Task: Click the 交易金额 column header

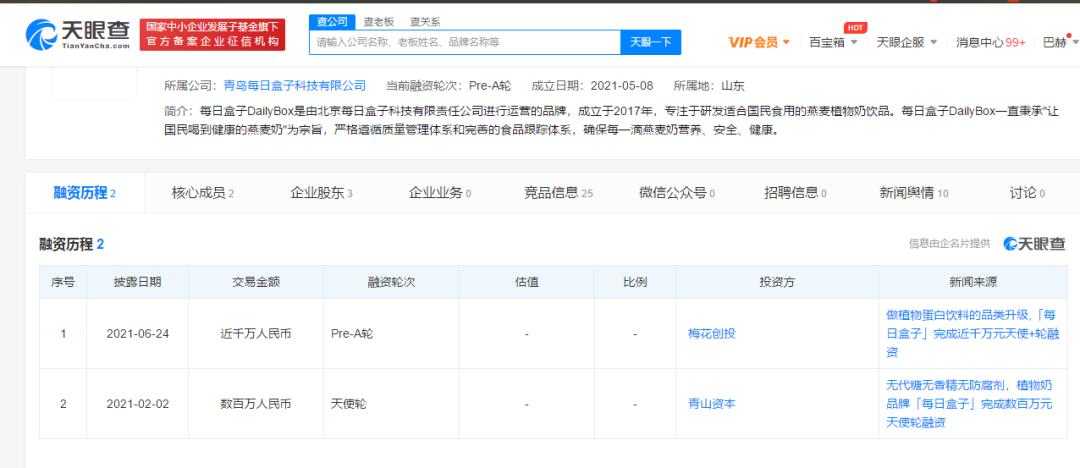Action: [256, 282]
